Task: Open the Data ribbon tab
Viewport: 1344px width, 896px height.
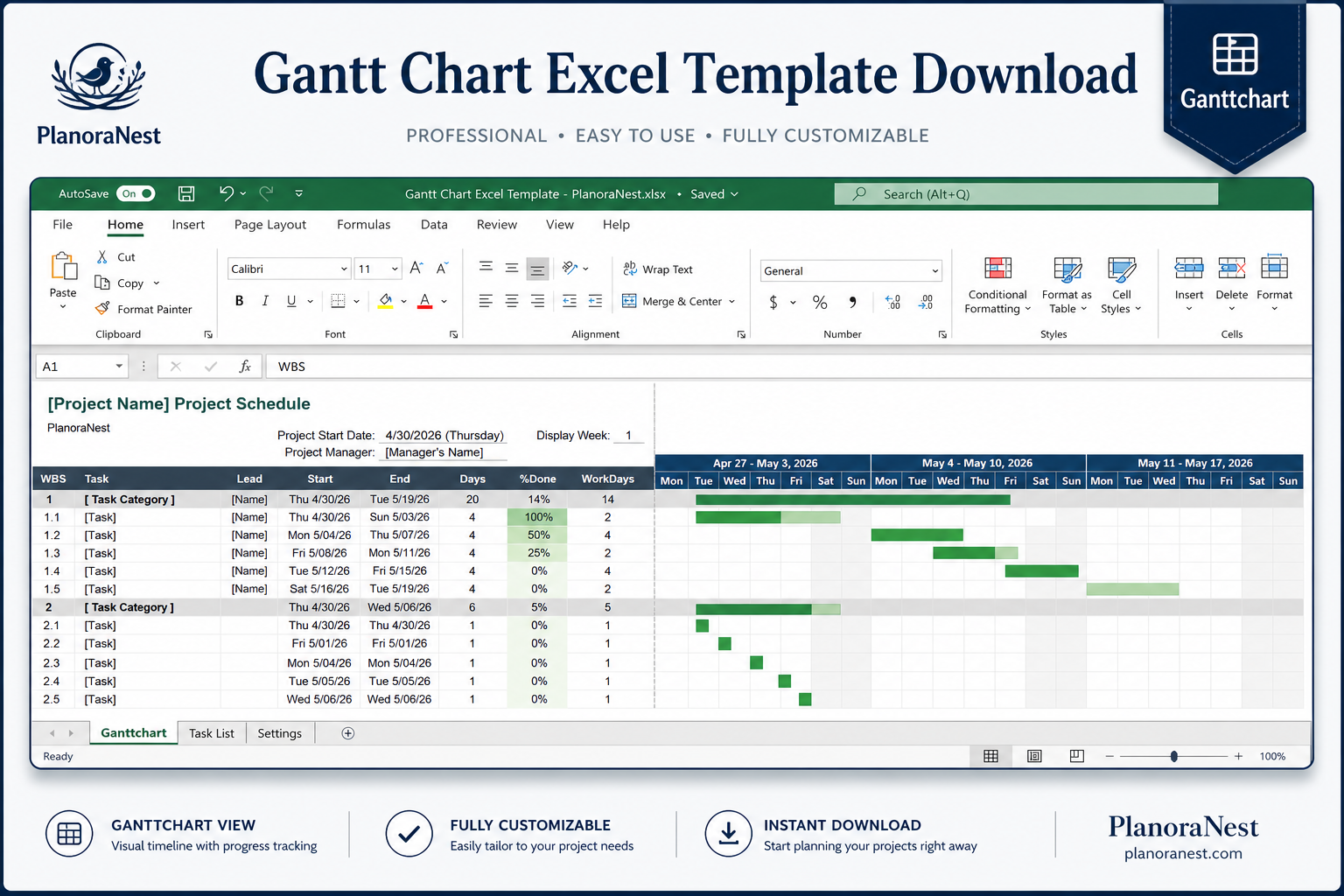Action: [434, 224]
